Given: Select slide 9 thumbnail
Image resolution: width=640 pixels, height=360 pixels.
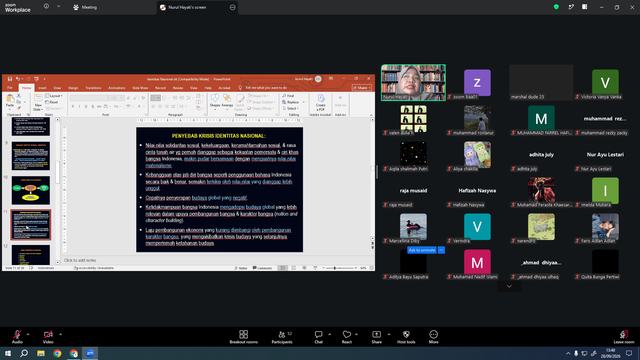Looking at the screenshot, I should click(x=31, y=156).
